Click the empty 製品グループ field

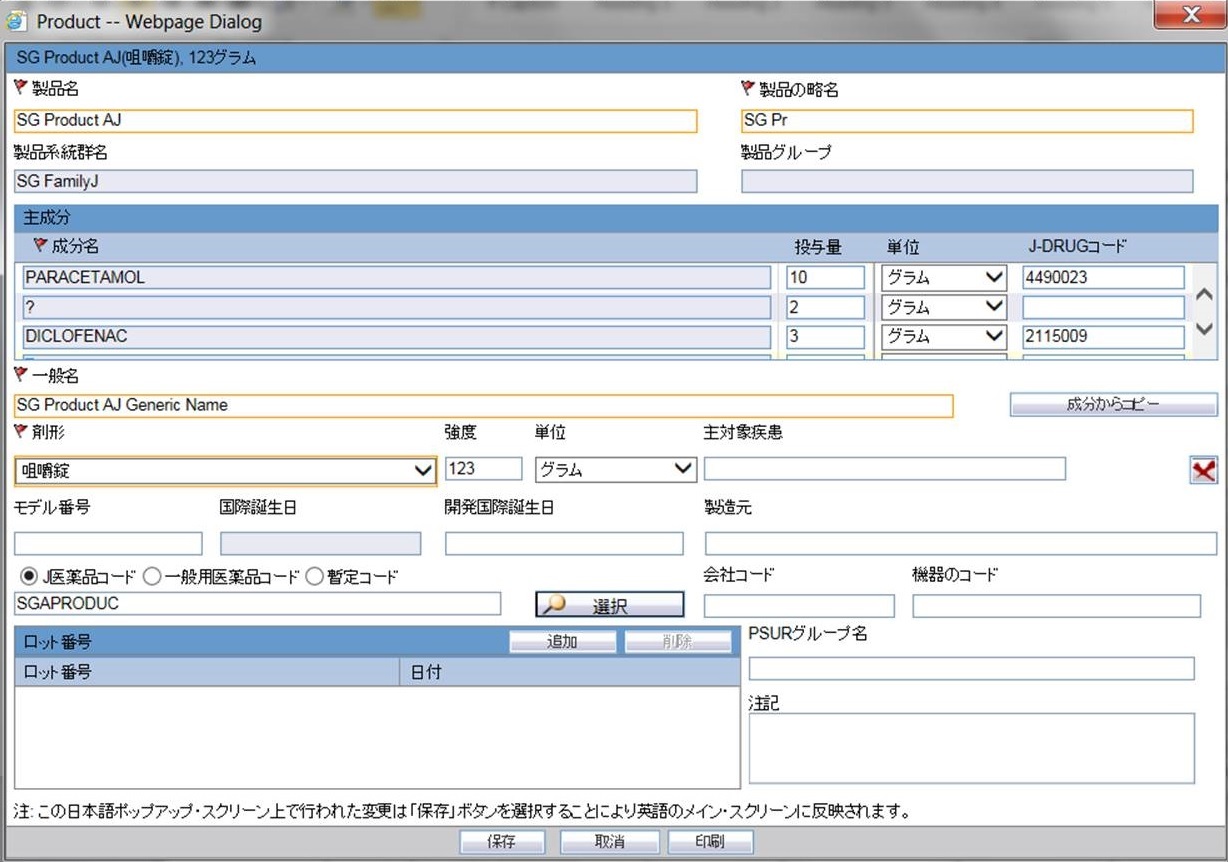967,181
